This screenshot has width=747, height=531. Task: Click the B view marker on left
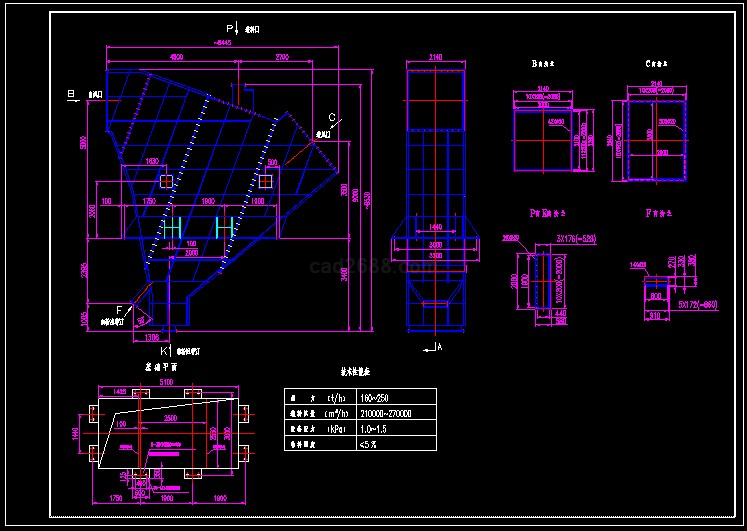point(71,94)
